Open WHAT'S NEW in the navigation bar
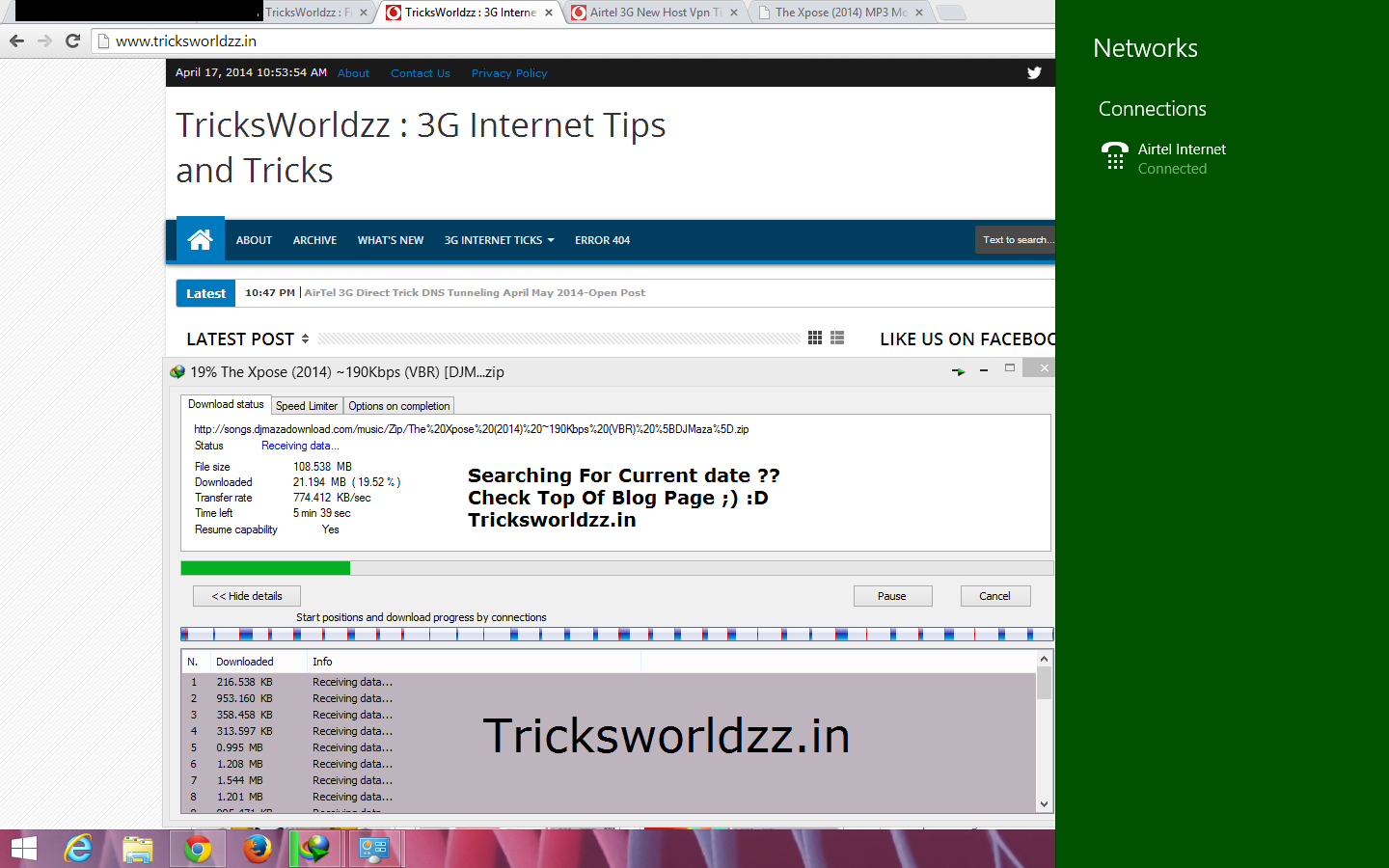The image size is (1389, 868). click(391, 240)
